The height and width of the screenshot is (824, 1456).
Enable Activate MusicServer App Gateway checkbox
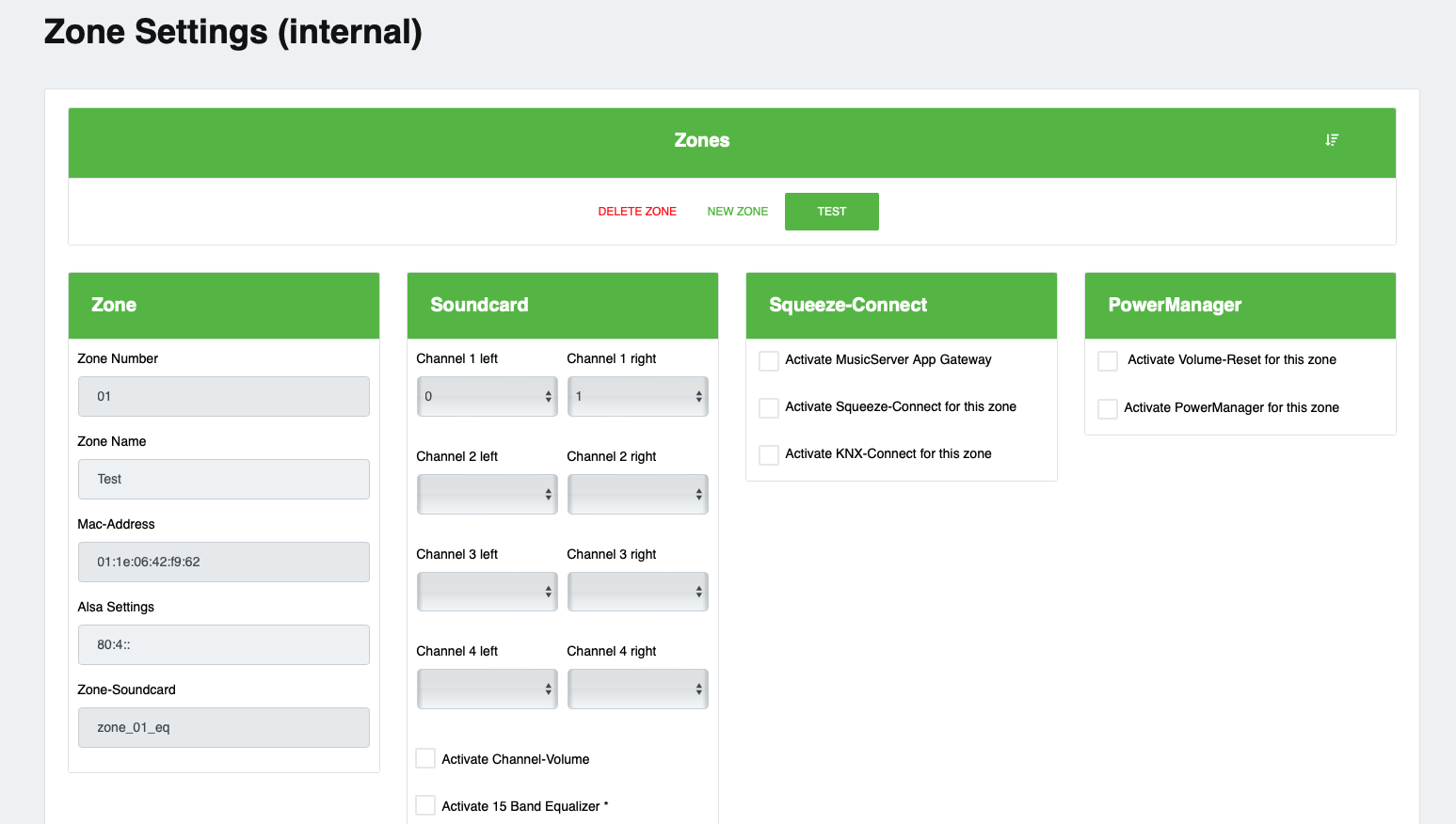(769, 361)
